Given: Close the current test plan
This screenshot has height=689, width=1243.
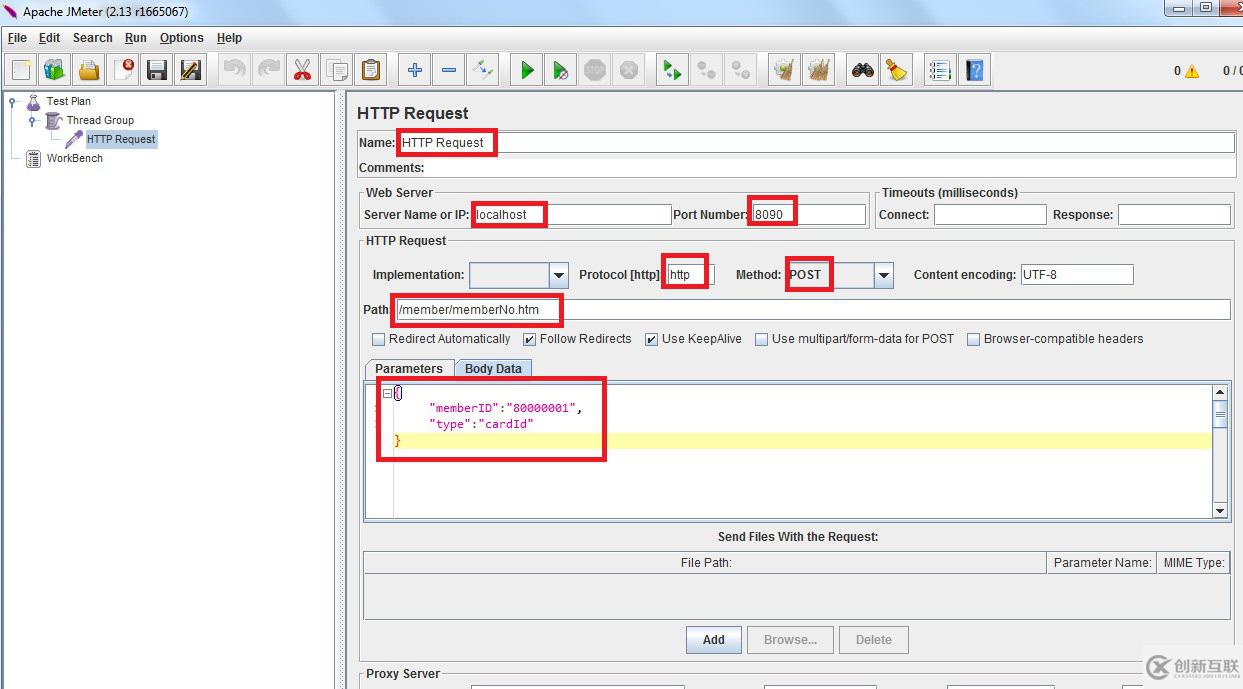Looking at the screenshot, I should click(123, 70).
